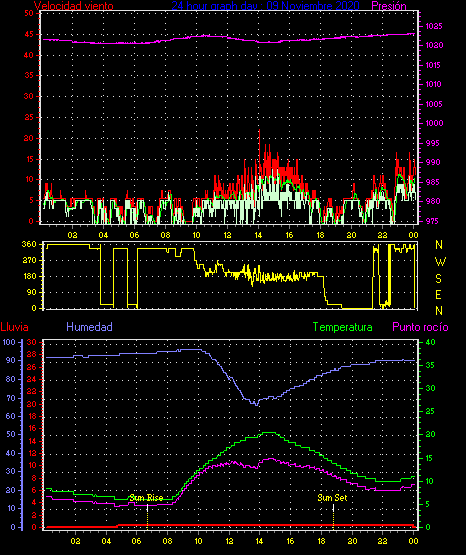Image resolution: width=466 pixels, height=555 pixels.
Task: Click the 'Presión' label in magenta
Action: (389, 6)
